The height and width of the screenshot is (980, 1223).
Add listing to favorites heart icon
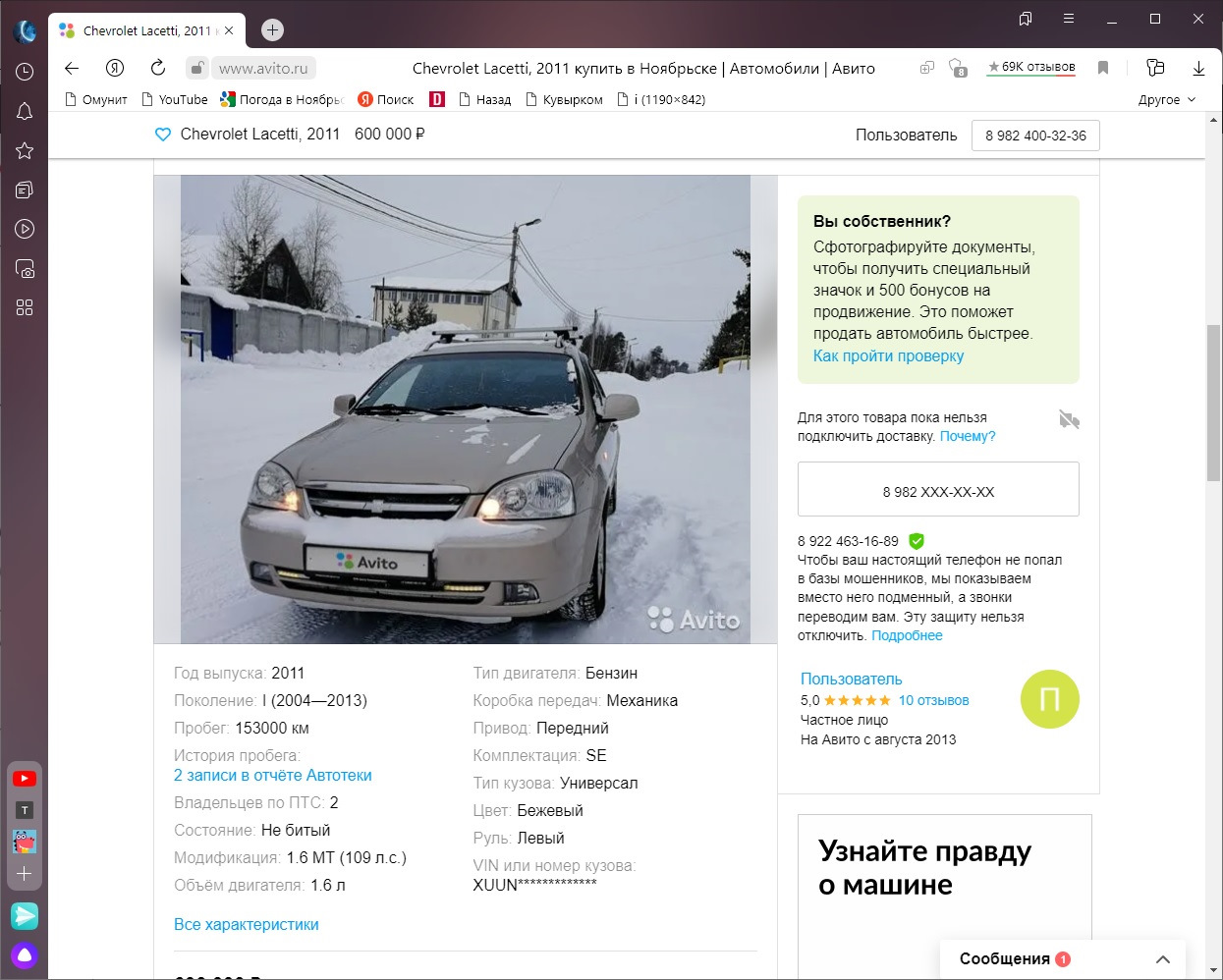[163, 135]
